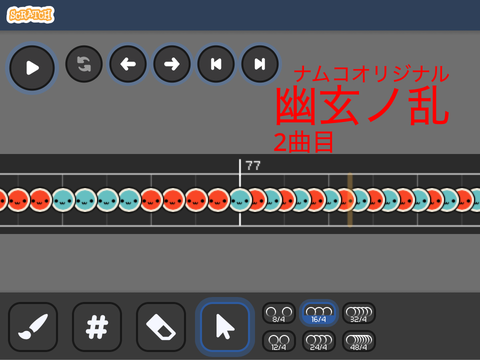This screenshot has height=360, width=480.
Task: Click the song title 幽玄ノ乱
Action: pos(362,106)
